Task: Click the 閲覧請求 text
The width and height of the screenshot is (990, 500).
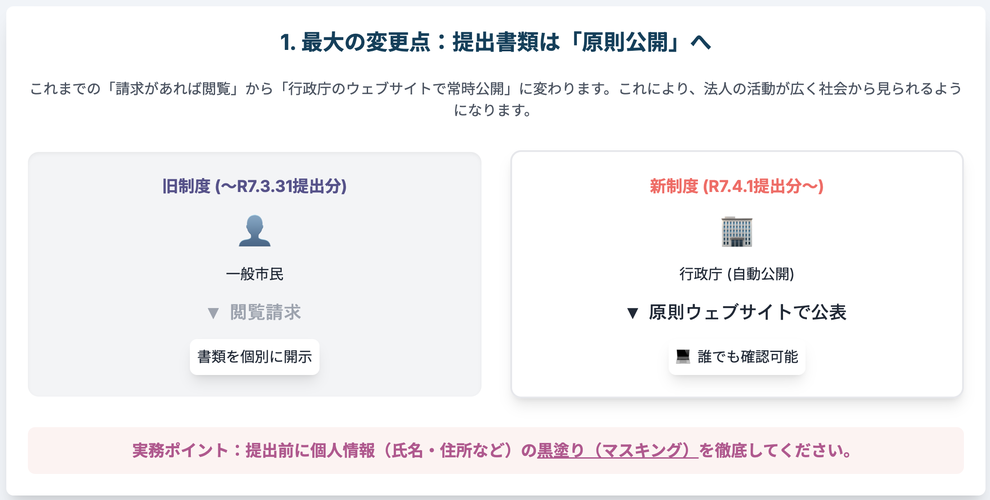Action: tap(265, 313)
